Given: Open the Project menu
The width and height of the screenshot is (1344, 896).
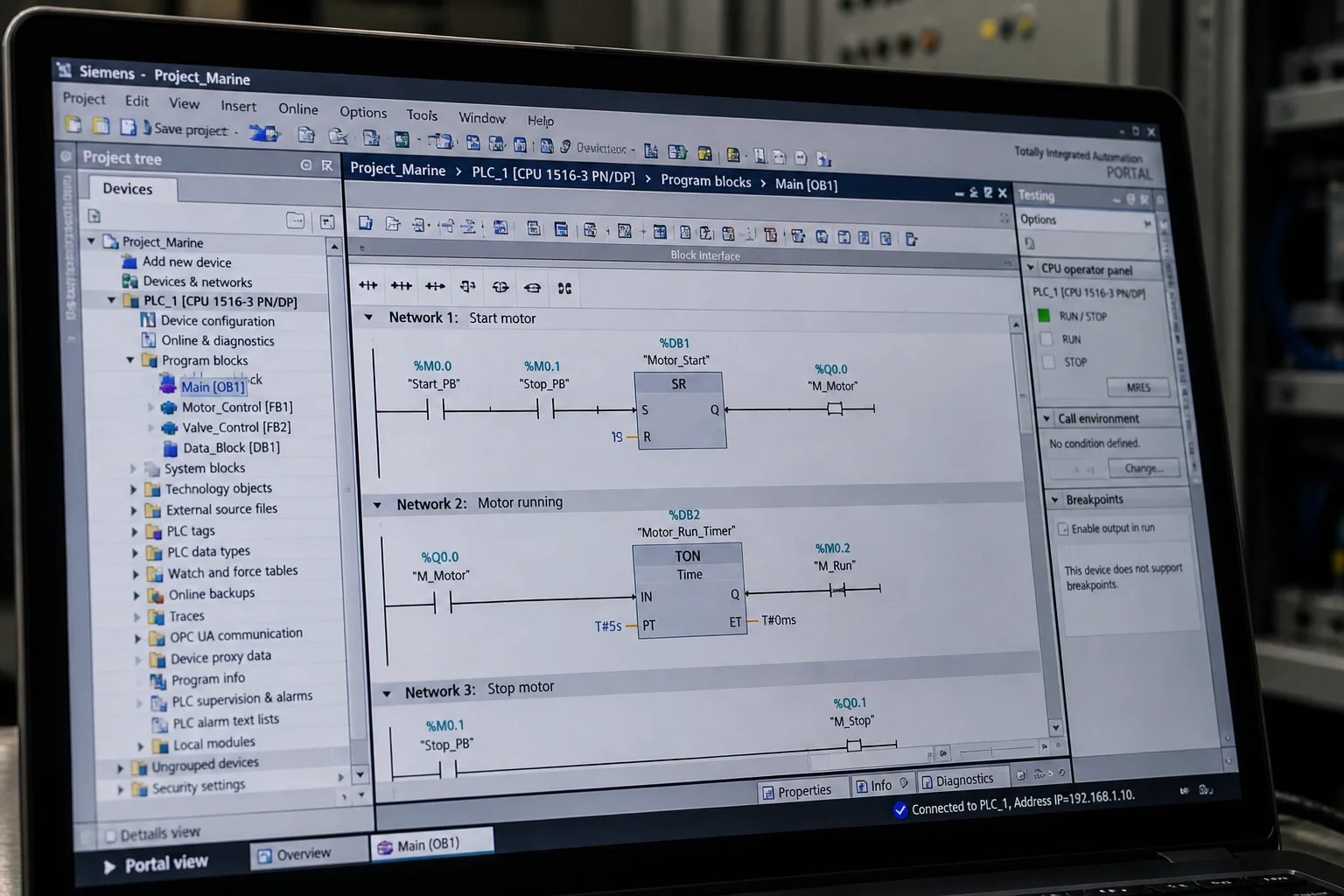Looking at the screenshot, I should [x=84, y=98].
